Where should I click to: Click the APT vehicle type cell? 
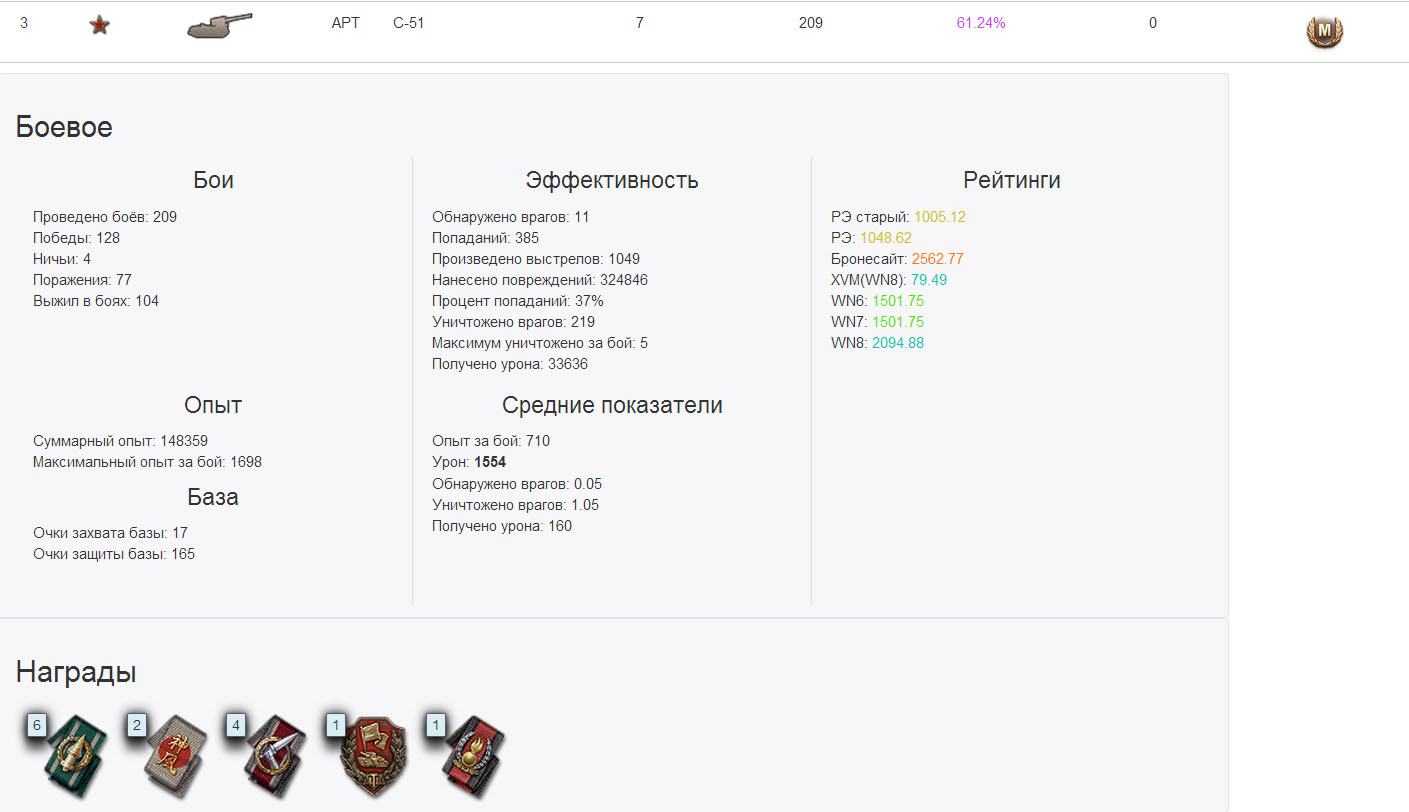click(346, 23)
